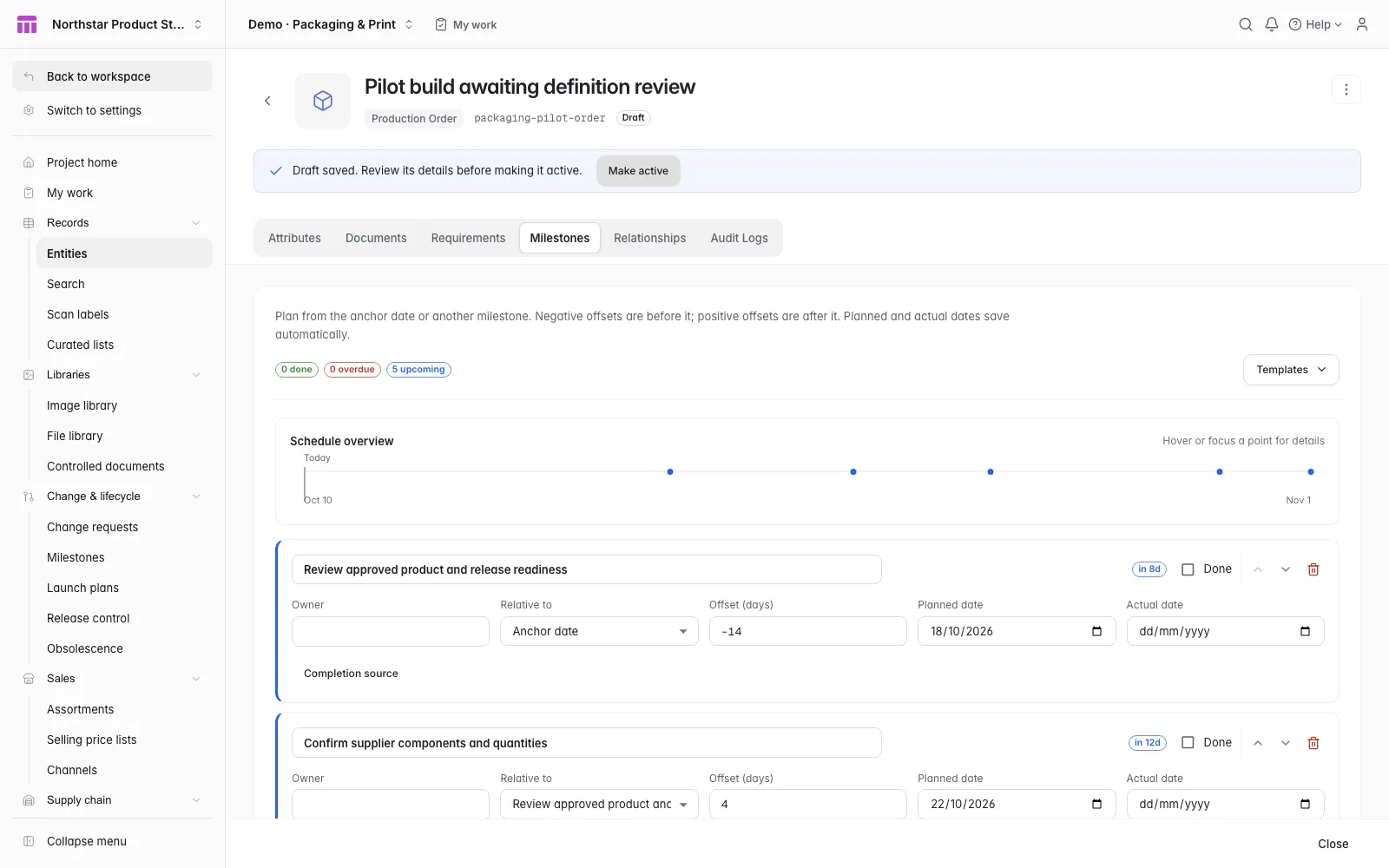Open Scan labels in the sidebar

pyautogui.click(x=124, y=314)
